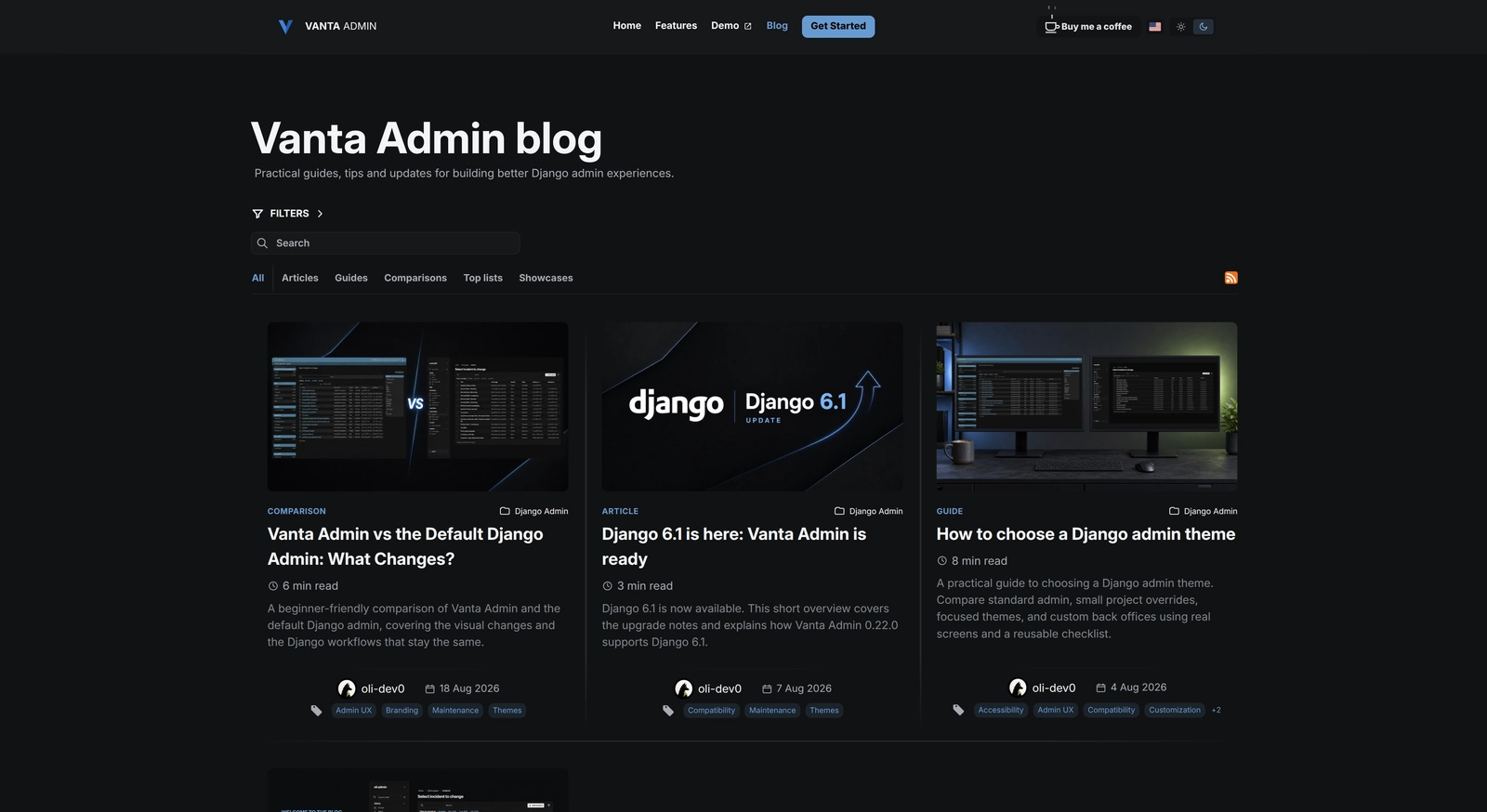1487x812 pixels.
Task: Click the coffee cup icon in header
Action: click(x=1051, y=26)
